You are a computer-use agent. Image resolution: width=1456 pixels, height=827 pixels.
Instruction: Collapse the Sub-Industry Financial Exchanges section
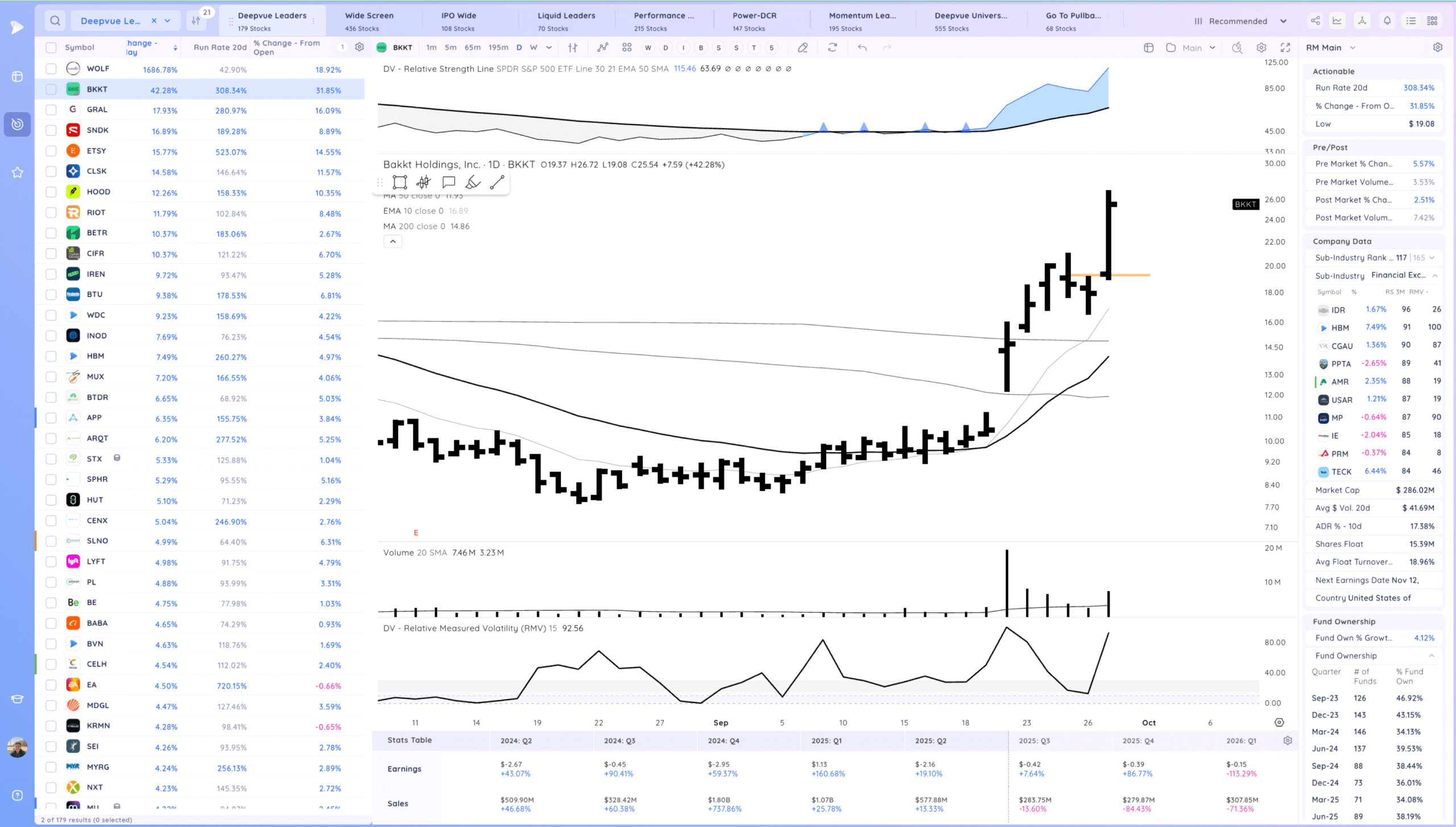pyautogui.click(x=1435, y=275)
